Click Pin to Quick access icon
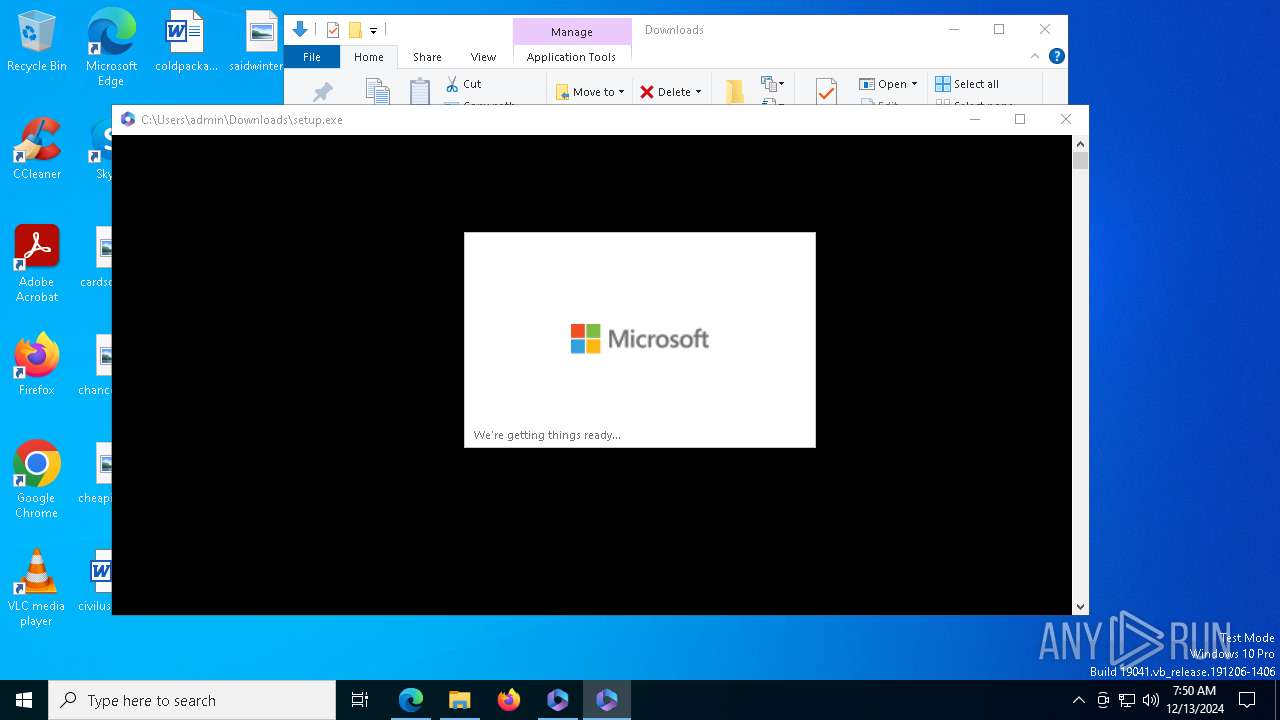 coord(322,93)
